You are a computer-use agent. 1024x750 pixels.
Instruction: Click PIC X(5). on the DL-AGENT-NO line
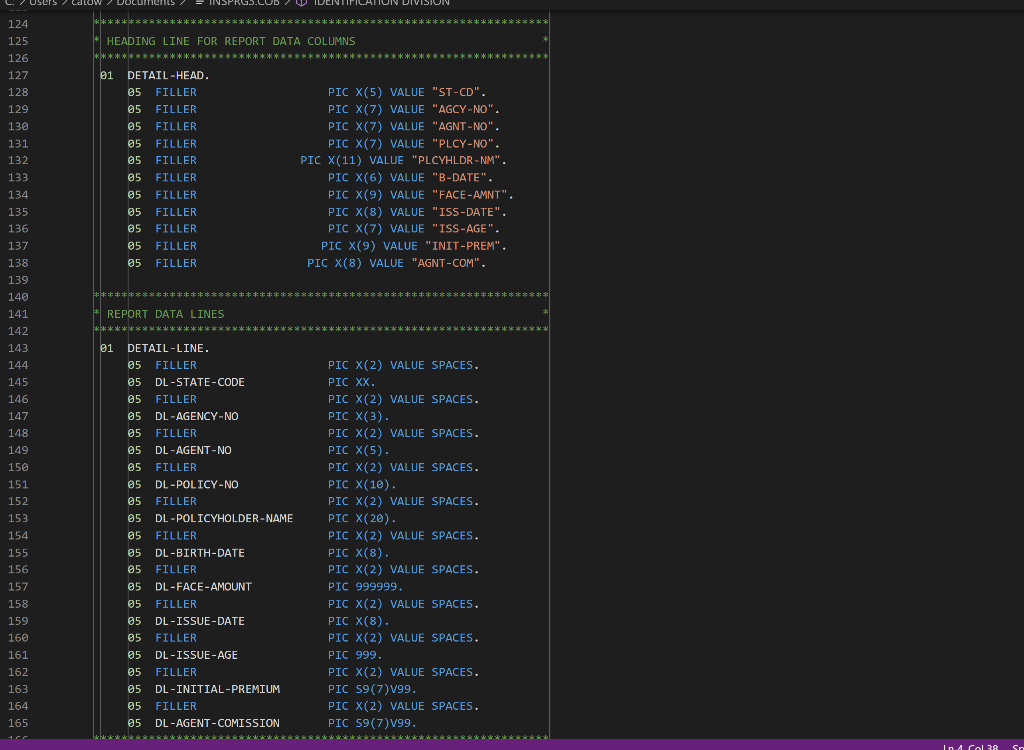[x=359, y=450]
